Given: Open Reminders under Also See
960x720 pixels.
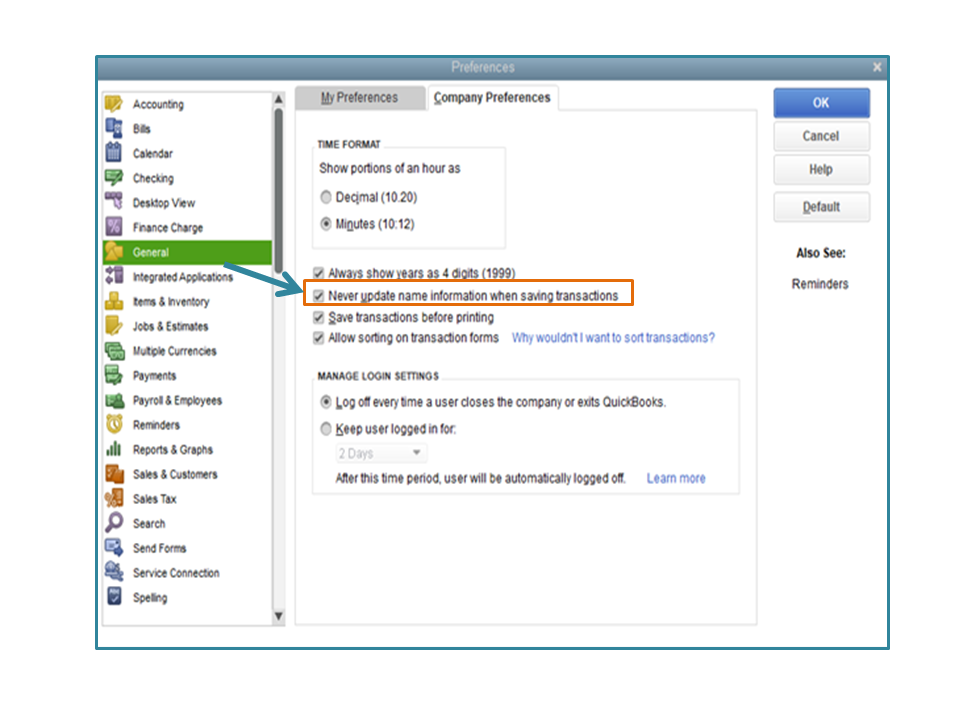Looking at the screenshot, I should coord(820,284).
